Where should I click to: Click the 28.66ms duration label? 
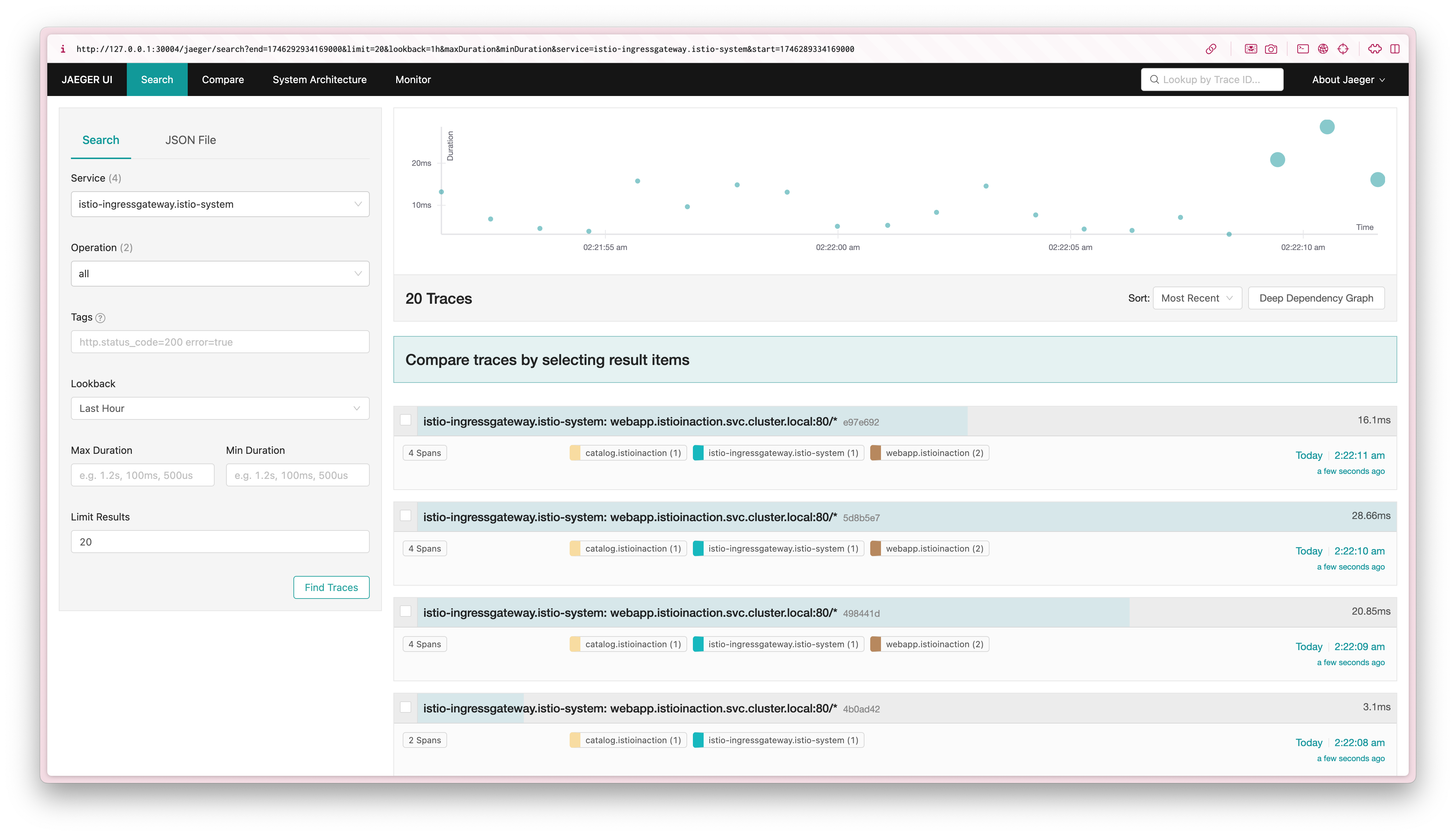click(x=1370, y=515)
